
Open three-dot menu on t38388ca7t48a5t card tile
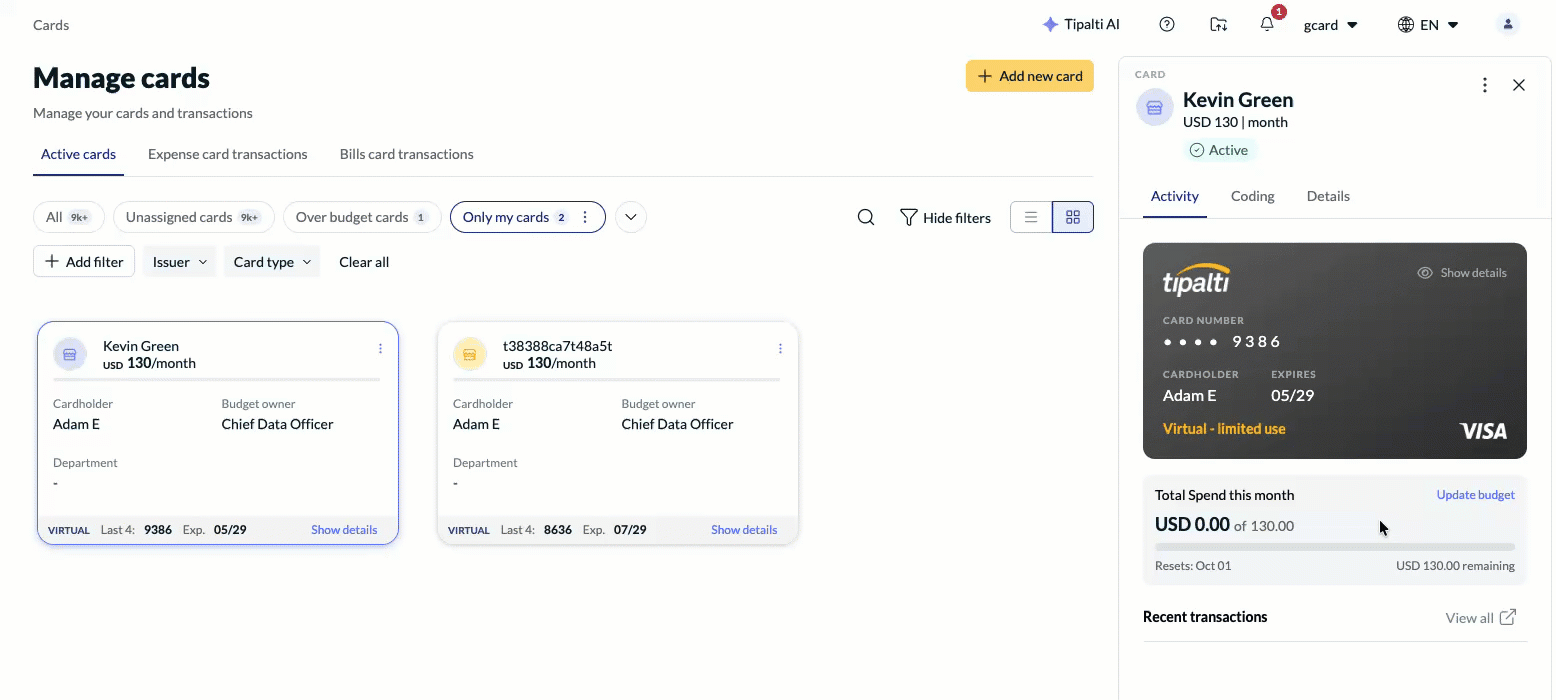pos(780,349)
